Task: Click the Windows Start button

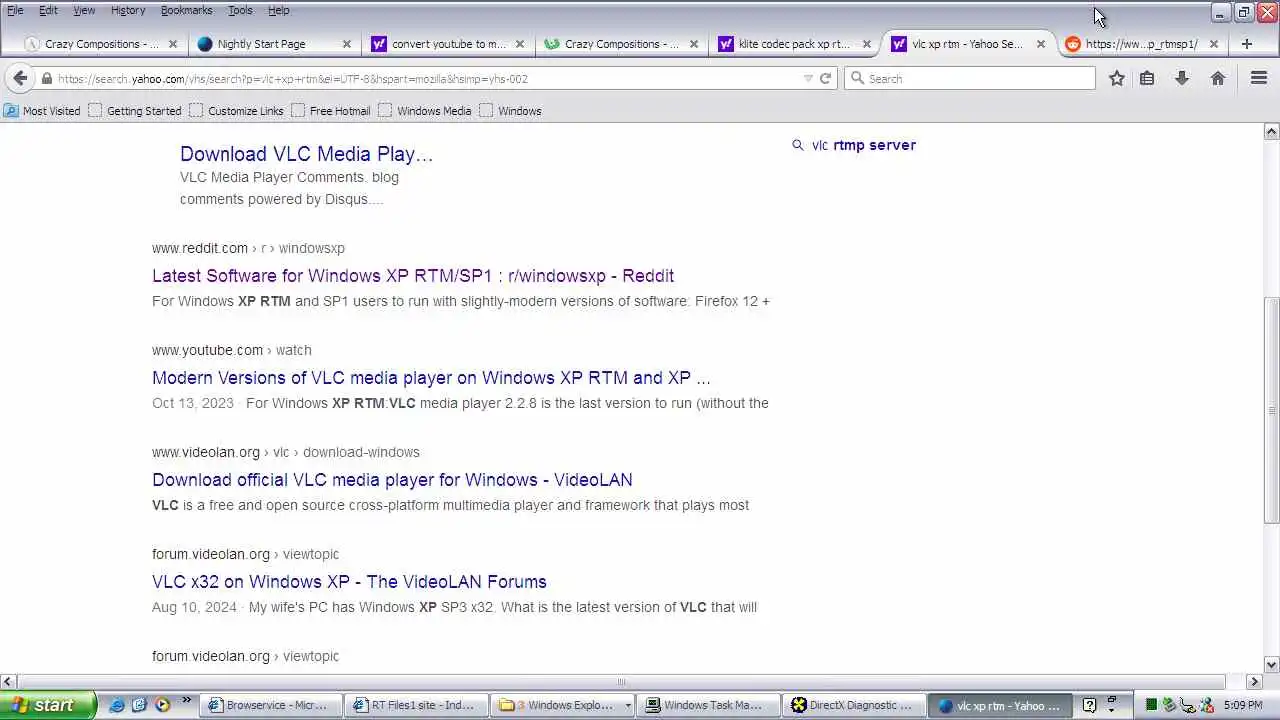Action: pos(48,705)
